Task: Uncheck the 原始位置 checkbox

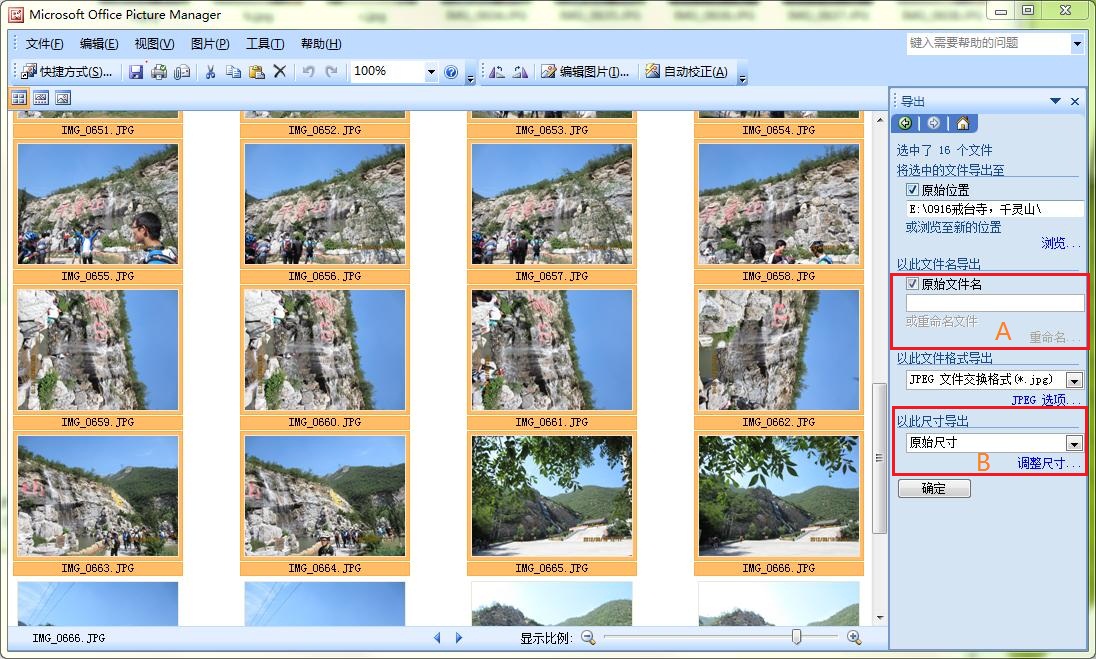Action: point(912,189)
